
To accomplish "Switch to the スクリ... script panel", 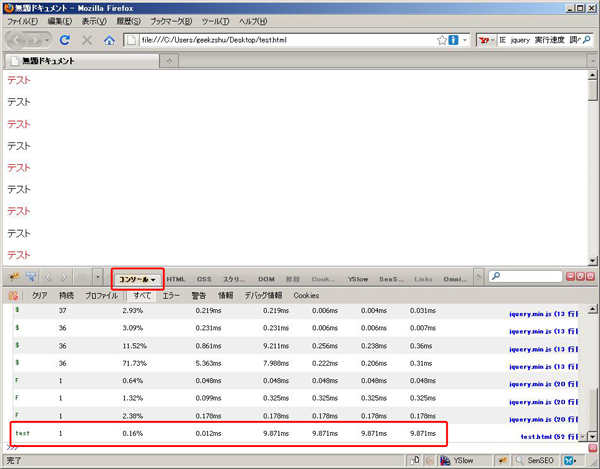I will tap(234, 279).
